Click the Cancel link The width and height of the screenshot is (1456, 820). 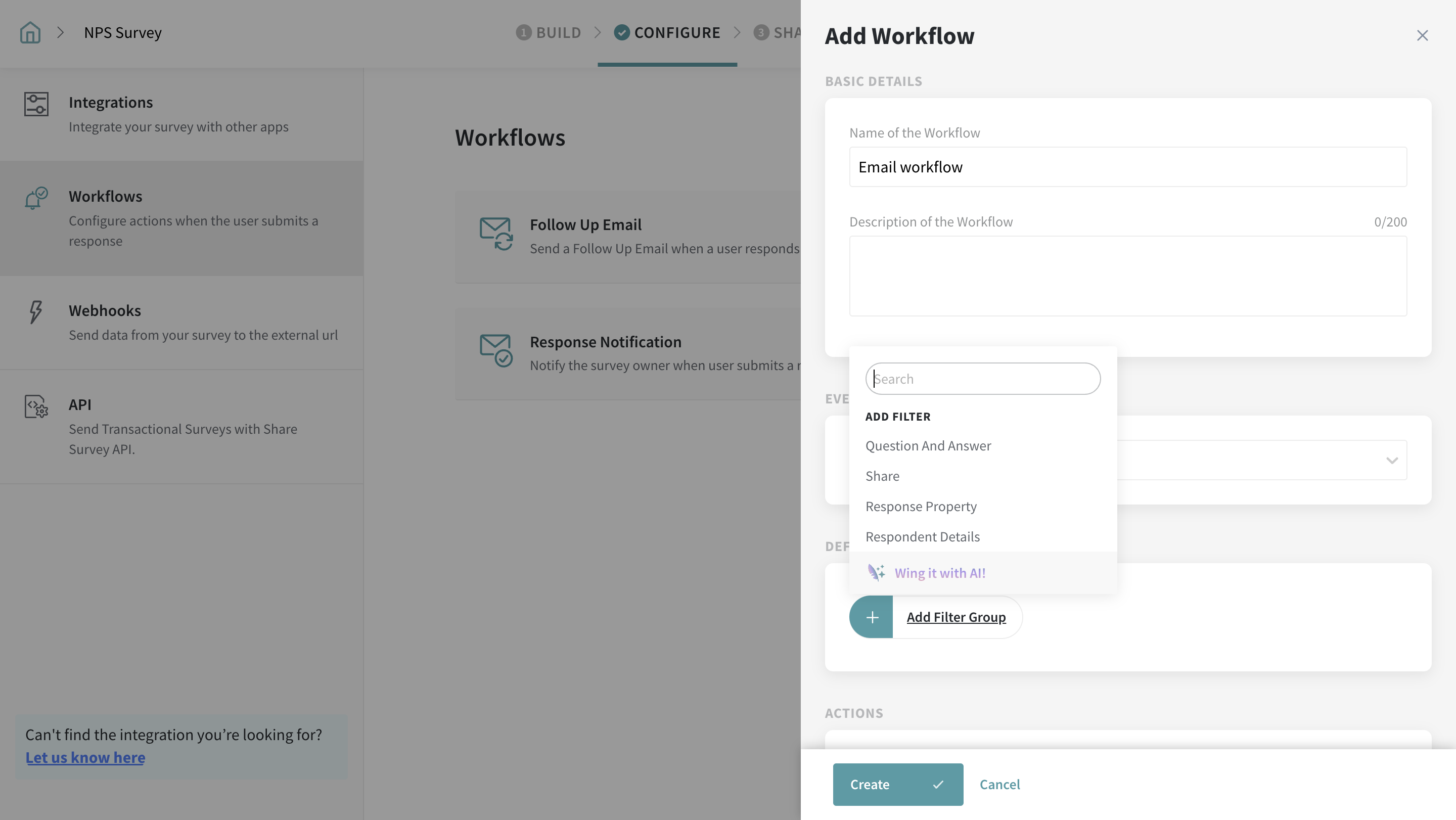click(x=999, y=785)
